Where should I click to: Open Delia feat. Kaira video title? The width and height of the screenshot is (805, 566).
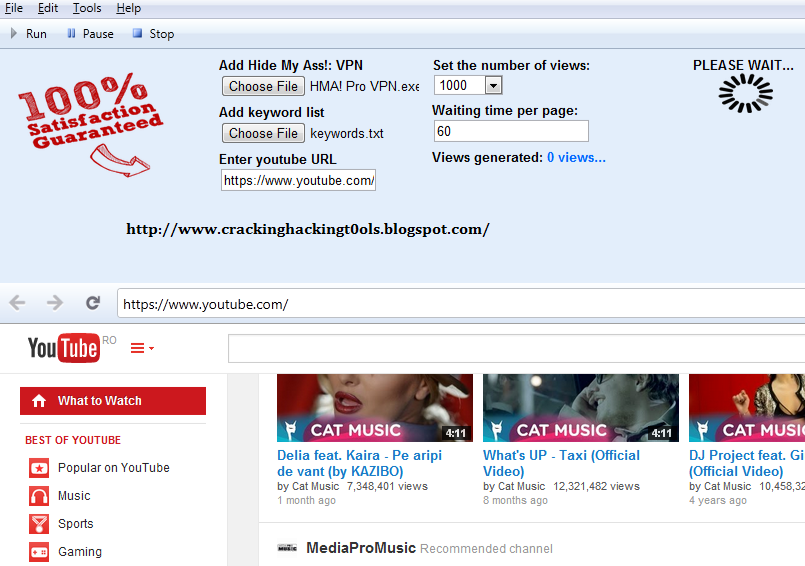tap(359, 463)
